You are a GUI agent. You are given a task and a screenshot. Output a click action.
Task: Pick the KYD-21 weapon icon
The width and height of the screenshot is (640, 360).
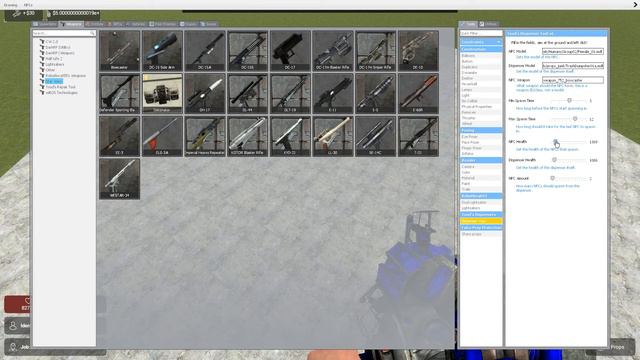[290, 136]
